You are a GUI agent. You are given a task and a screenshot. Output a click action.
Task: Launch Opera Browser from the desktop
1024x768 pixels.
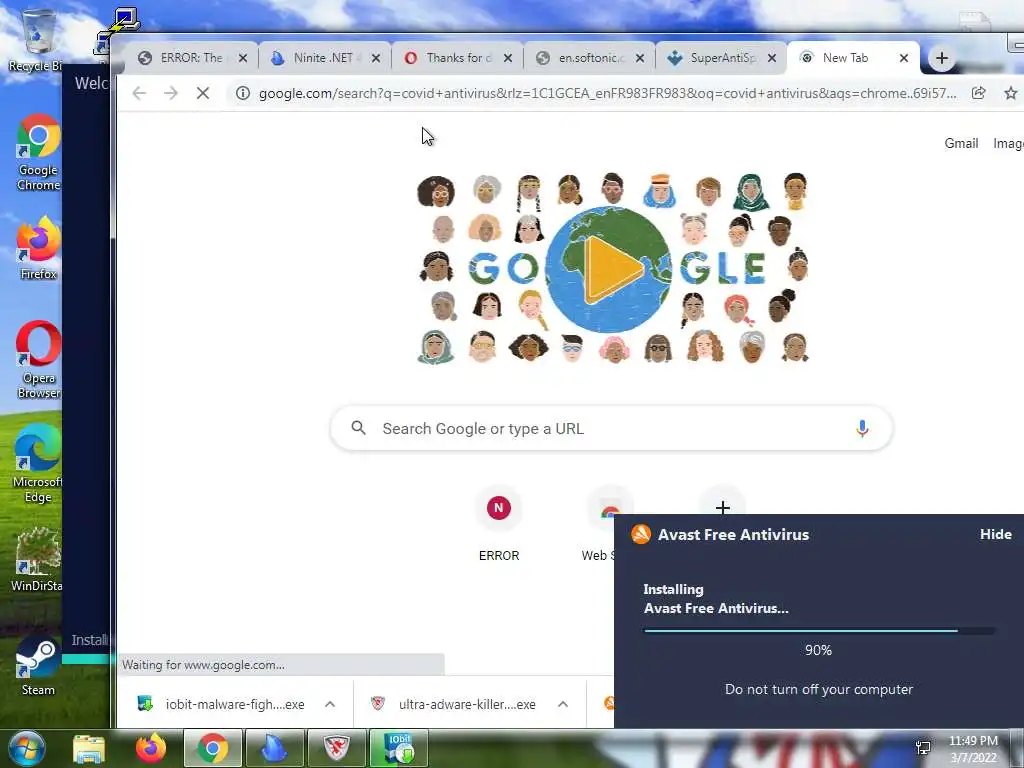(x=38, y=359)
